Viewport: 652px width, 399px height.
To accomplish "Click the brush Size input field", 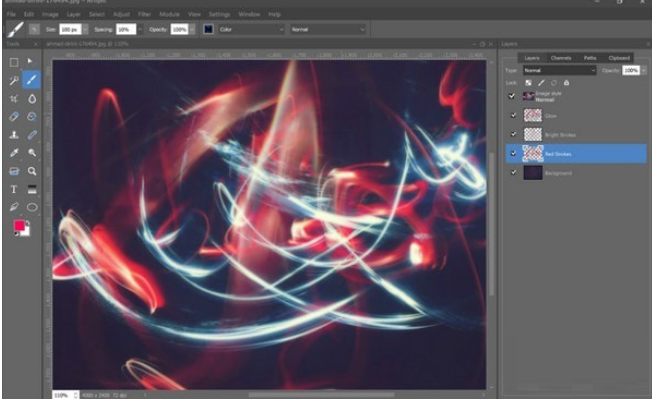I will pyautogui.click(x=70, y=30).
